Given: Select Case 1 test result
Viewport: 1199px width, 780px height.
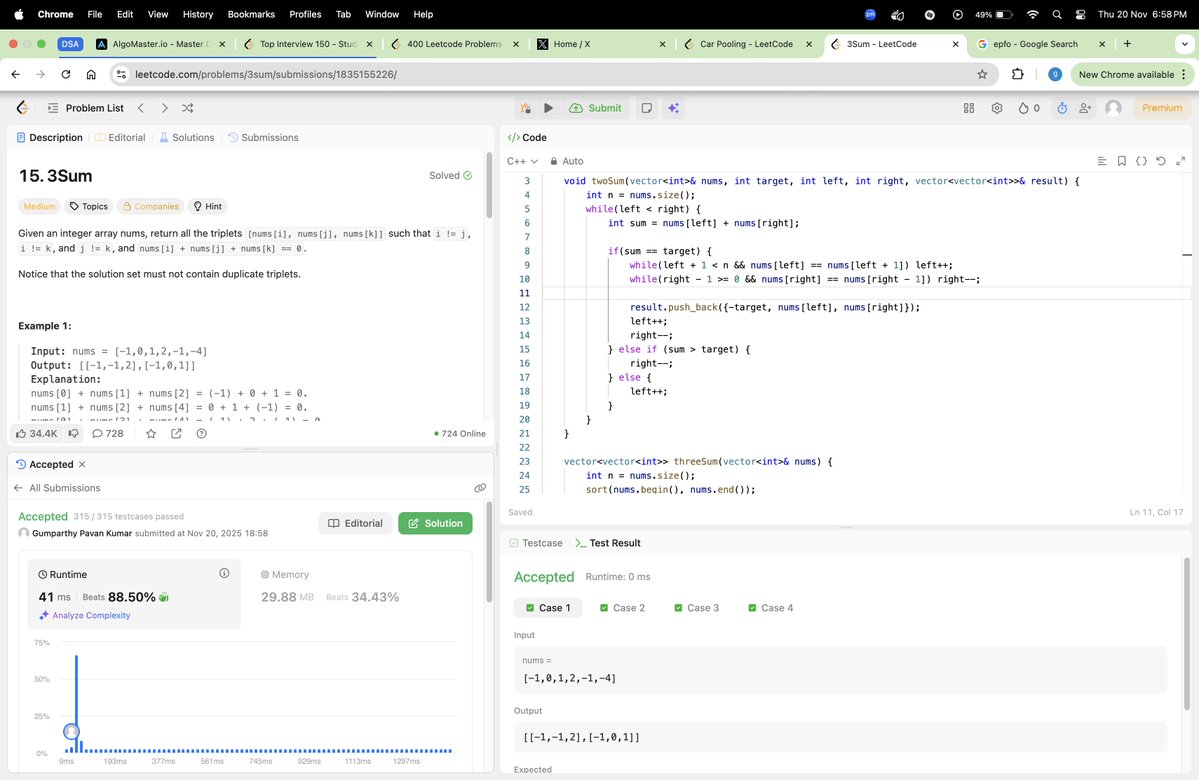Looking at the screenshot, I should click(x=548, y=608).
